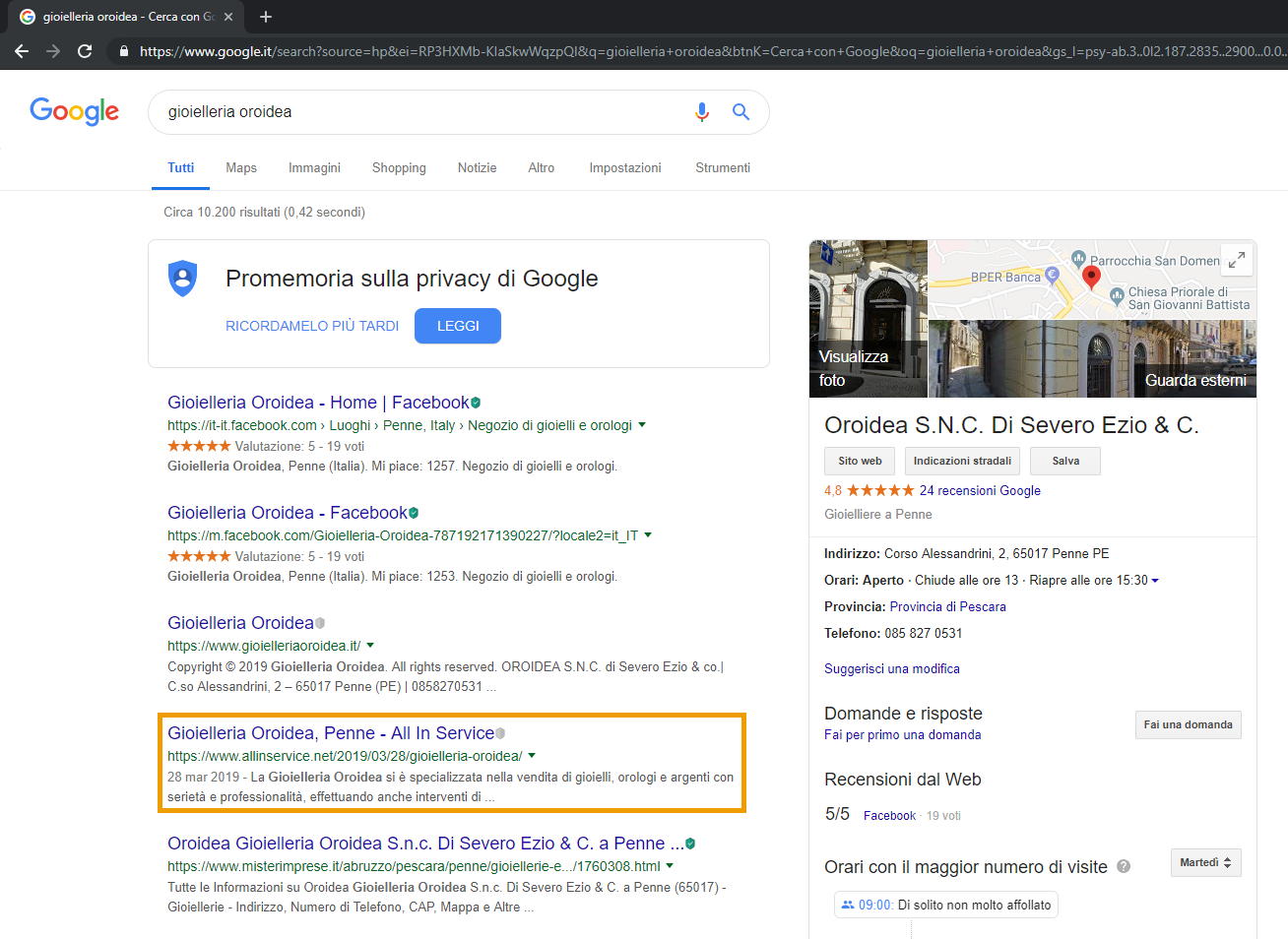Open Impostazioni search settings
Viewport: 1288px width, 939px height.
[625, 168]
